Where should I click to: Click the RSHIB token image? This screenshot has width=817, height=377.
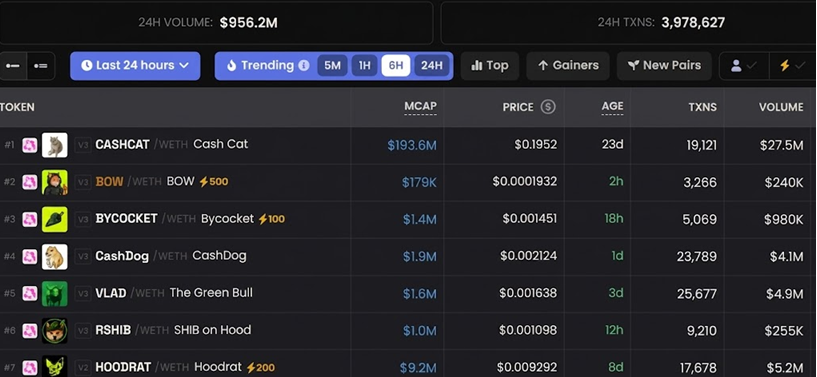pyautogui.click(x=55, y=331)
